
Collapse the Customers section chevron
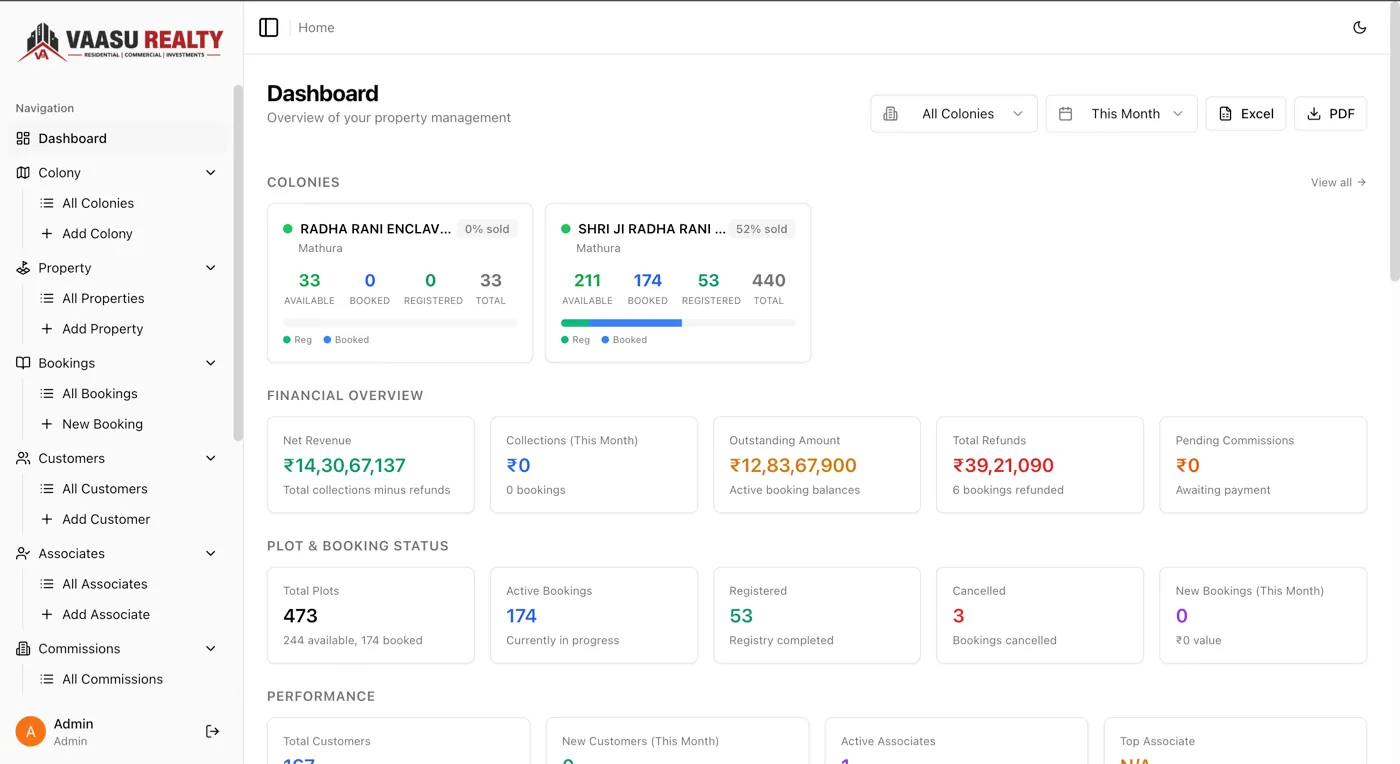211,458
